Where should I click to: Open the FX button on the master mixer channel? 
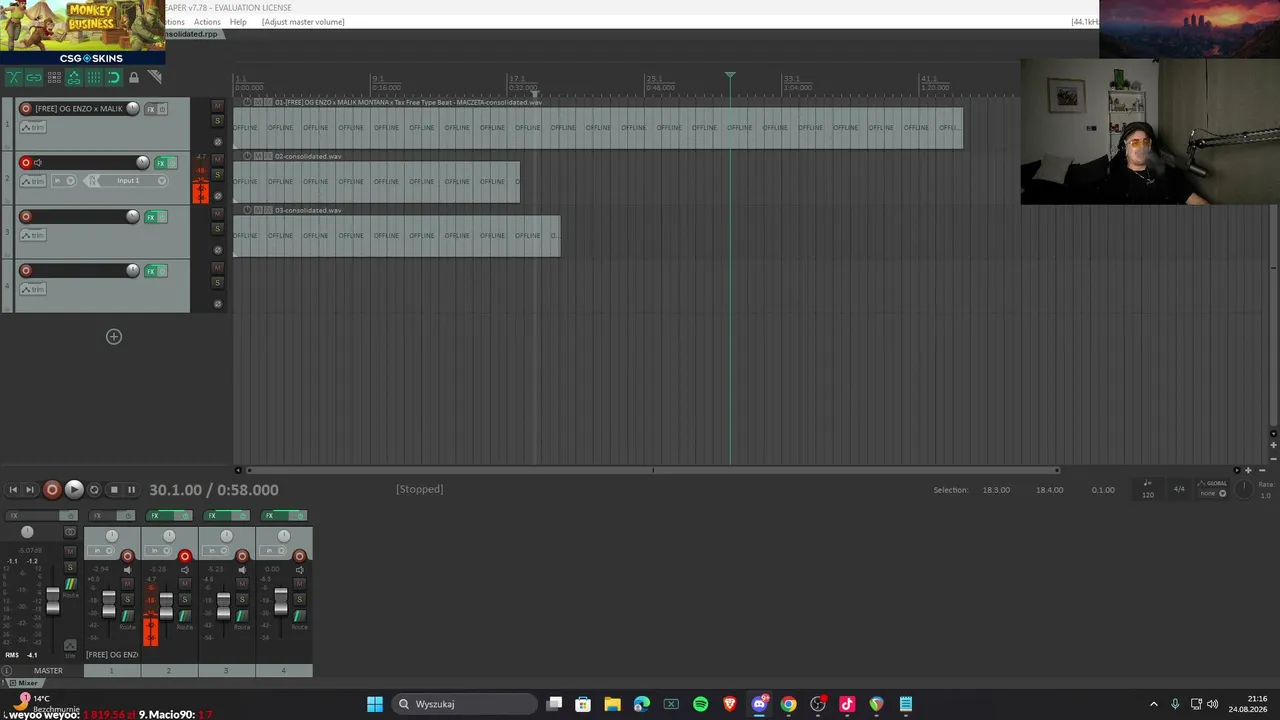pyautogui.click(x=32, y=516)
